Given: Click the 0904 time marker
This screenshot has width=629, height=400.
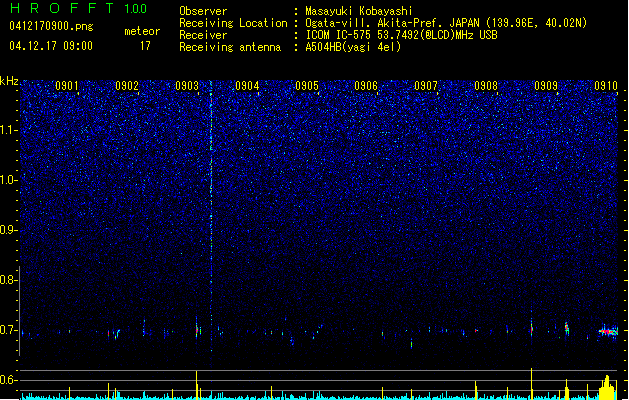Looking at the screenshot, I should (x=247, y=86).
